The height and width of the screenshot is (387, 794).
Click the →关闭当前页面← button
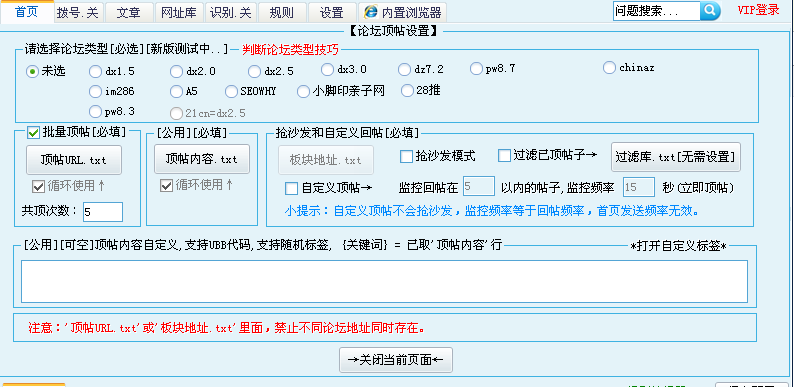(x=395, y=360)
